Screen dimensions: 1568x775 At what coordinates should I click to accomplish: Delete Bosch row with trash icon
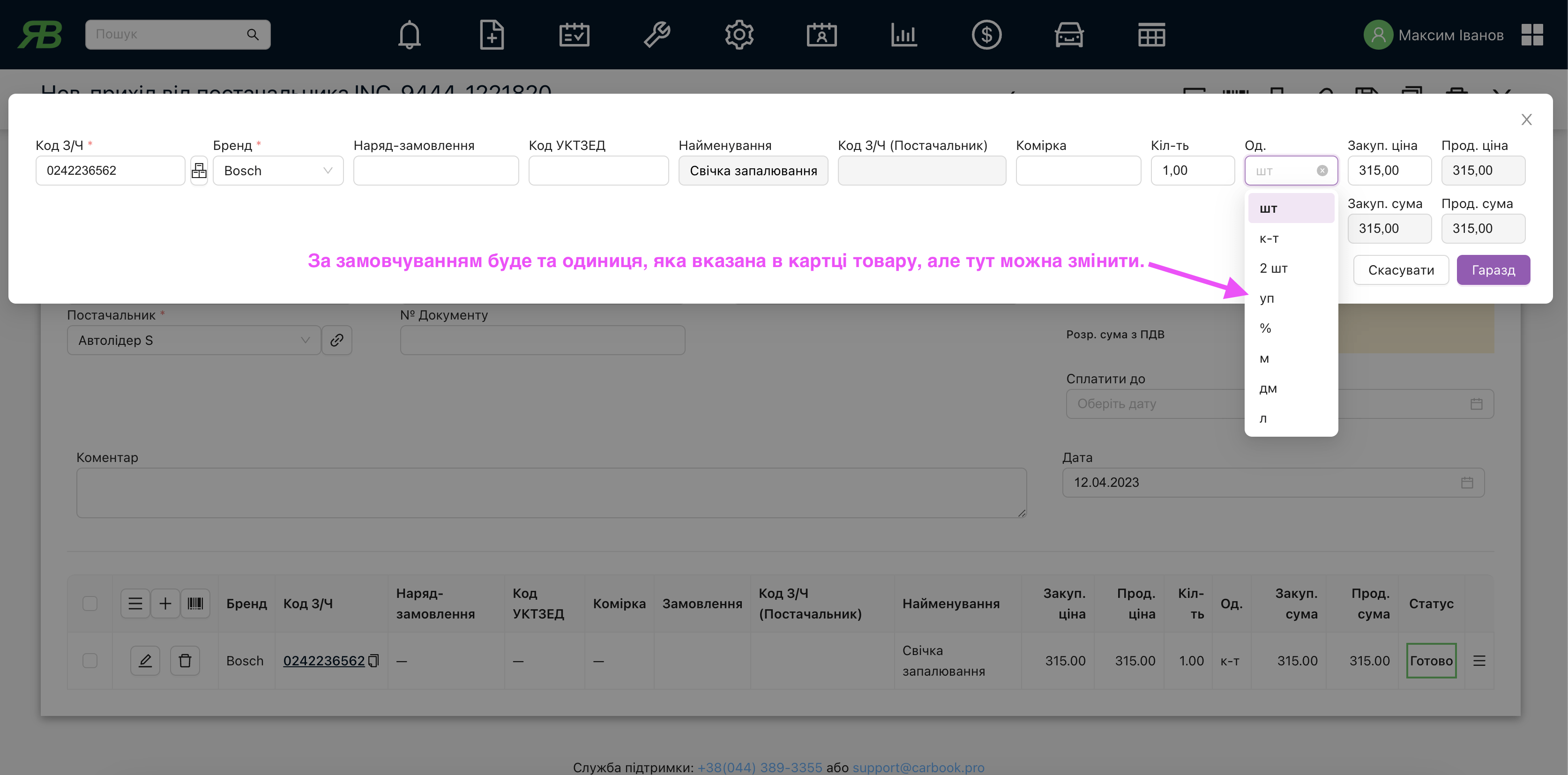[x=185, y=661]
